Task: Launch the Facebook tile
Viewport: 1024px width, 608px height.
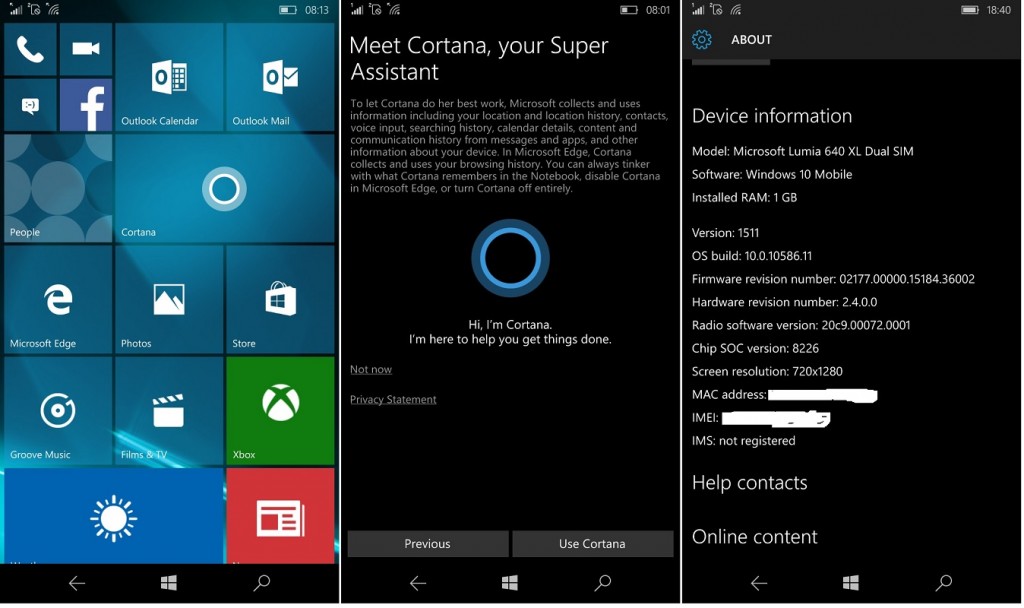Action: 86,105
